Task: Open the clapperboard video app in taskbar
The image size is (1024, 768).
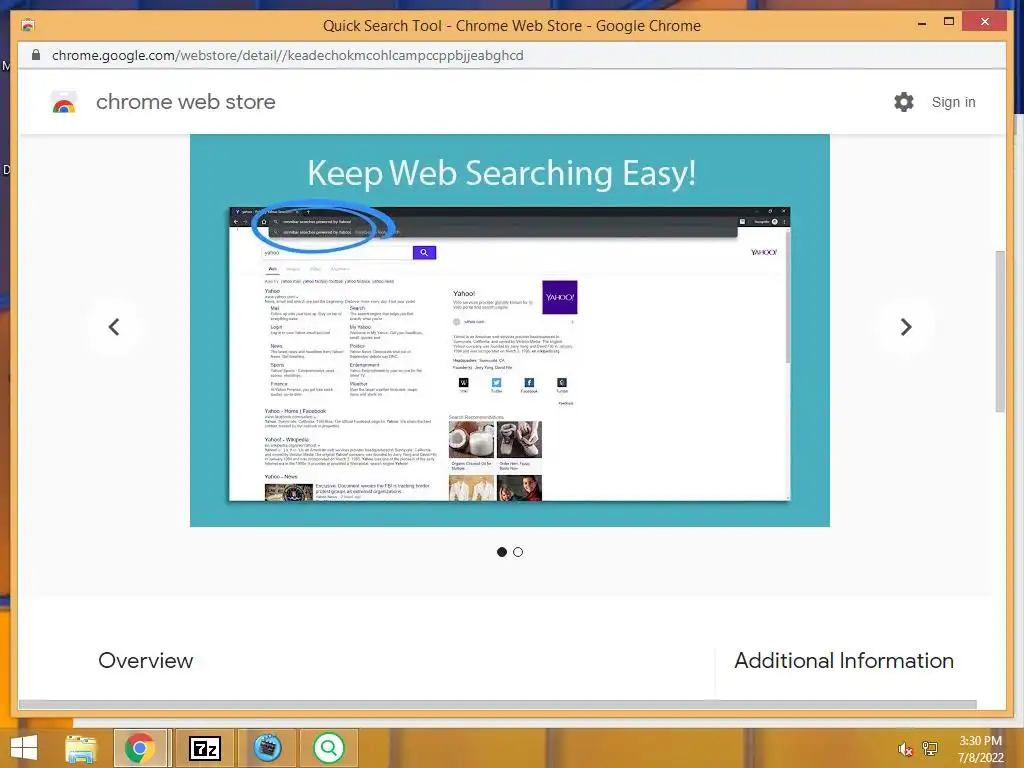Action: (267, 748)
